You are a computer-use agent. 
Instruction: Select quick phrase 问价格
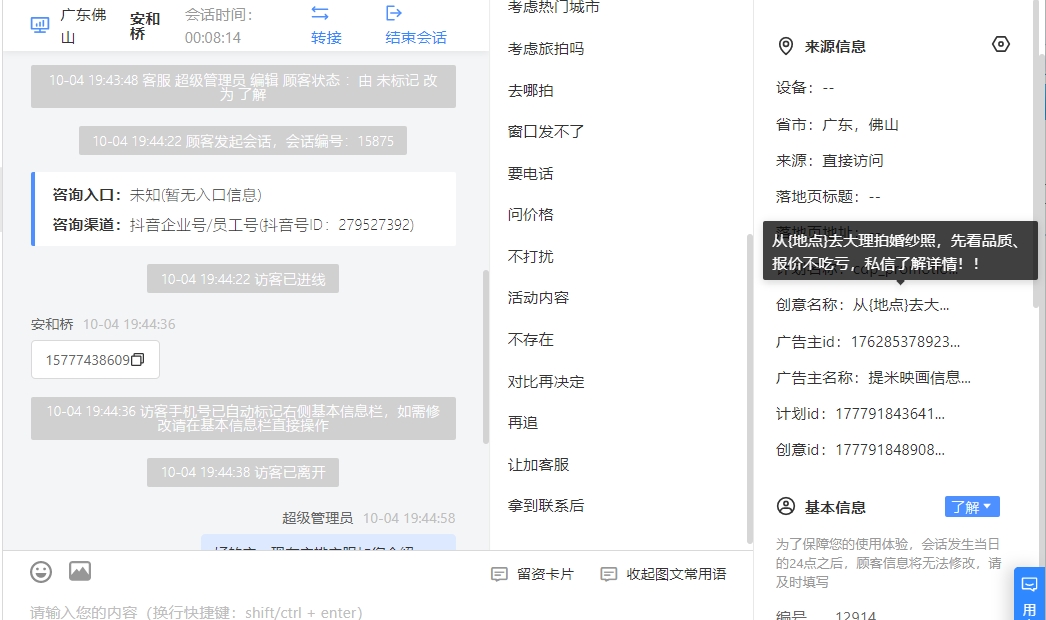coord(530,215)
